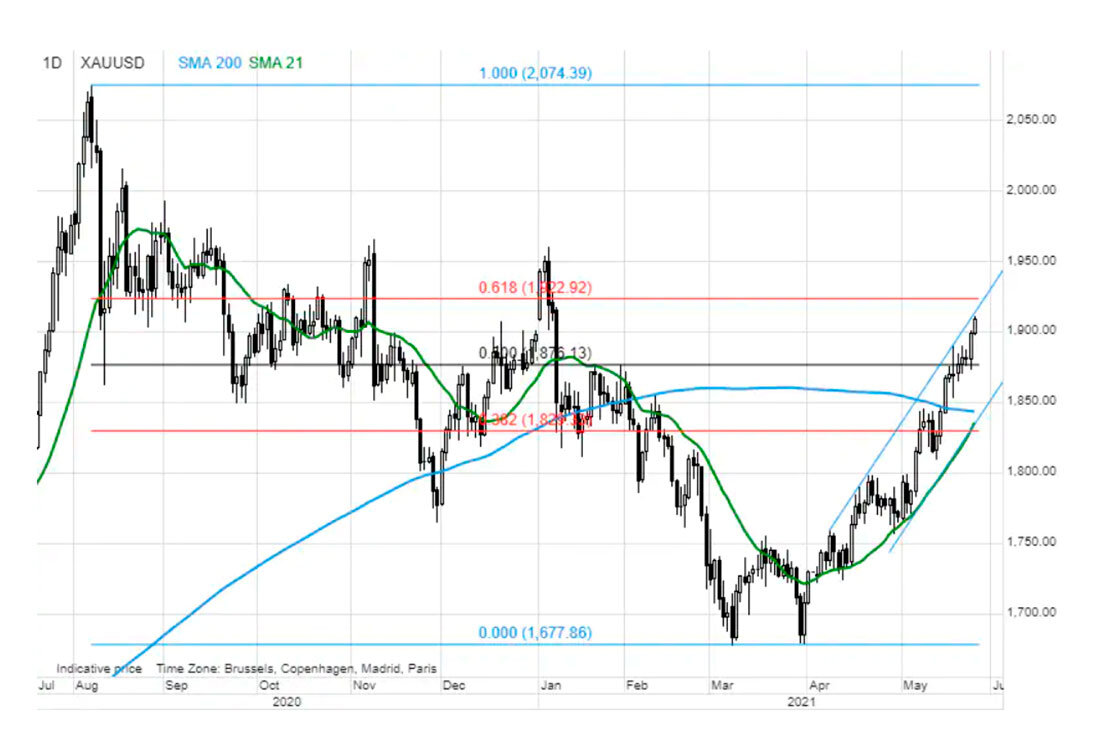Click the Jan label on time axis
1100x746 pixels.
click(x=551, y=686)
